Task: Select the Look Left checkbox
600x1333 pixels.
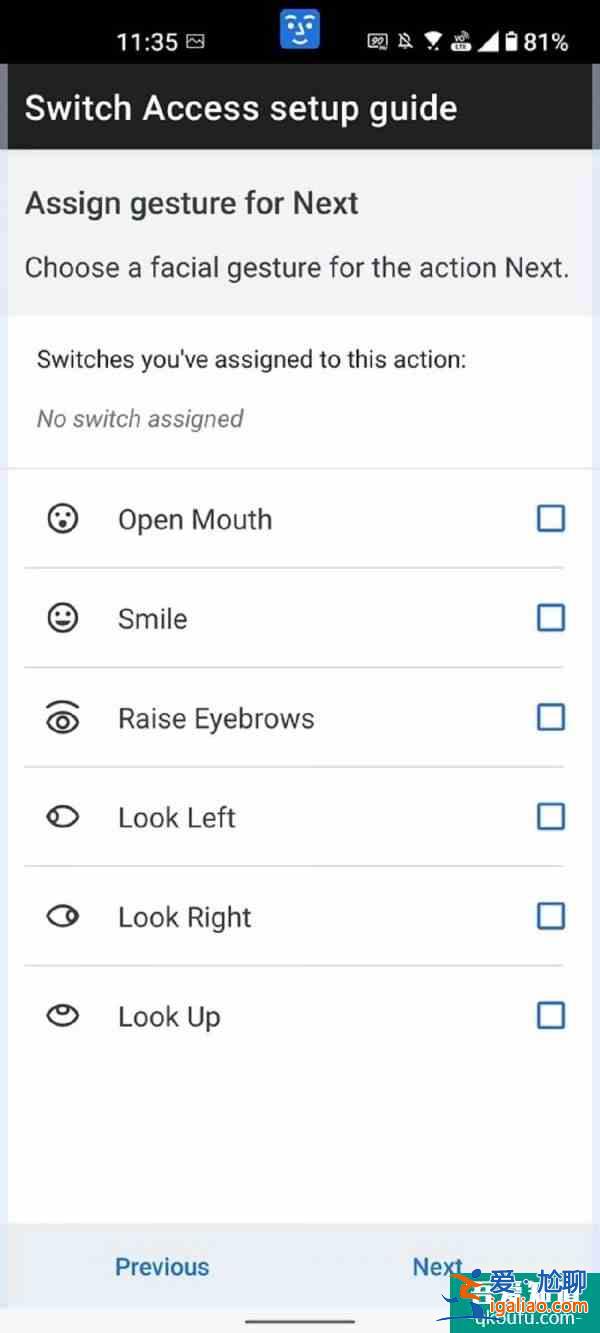Action: click(x=551, y=817)
